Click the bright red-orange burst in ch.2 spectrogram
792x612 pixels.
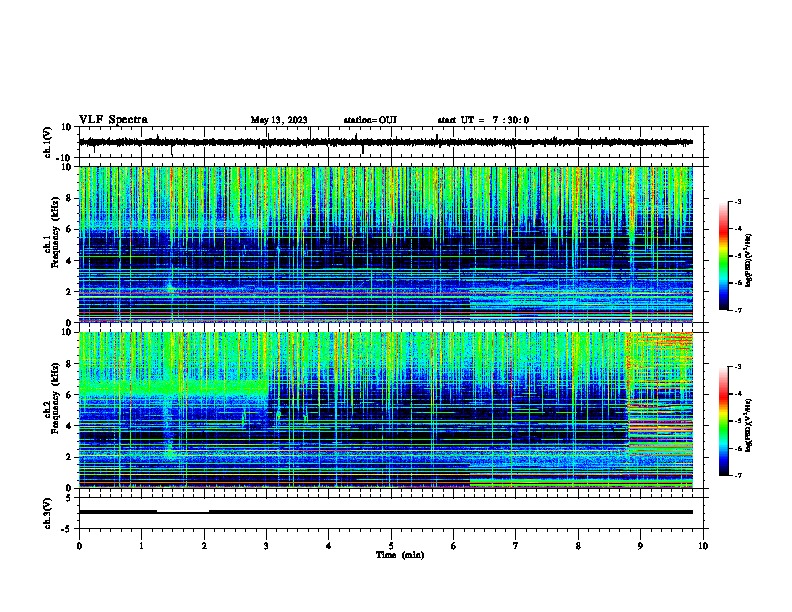coord(660,394)
